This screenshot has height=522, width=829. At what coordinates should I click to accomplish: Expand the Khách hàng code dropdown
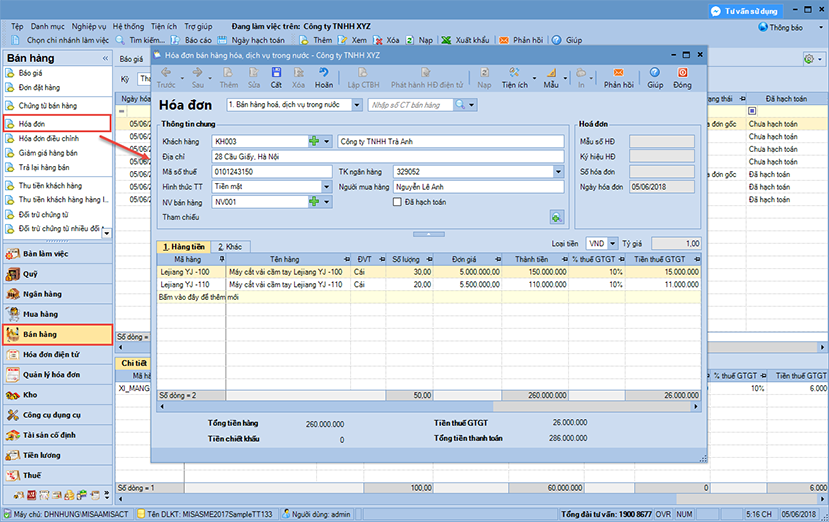(327, 141)
